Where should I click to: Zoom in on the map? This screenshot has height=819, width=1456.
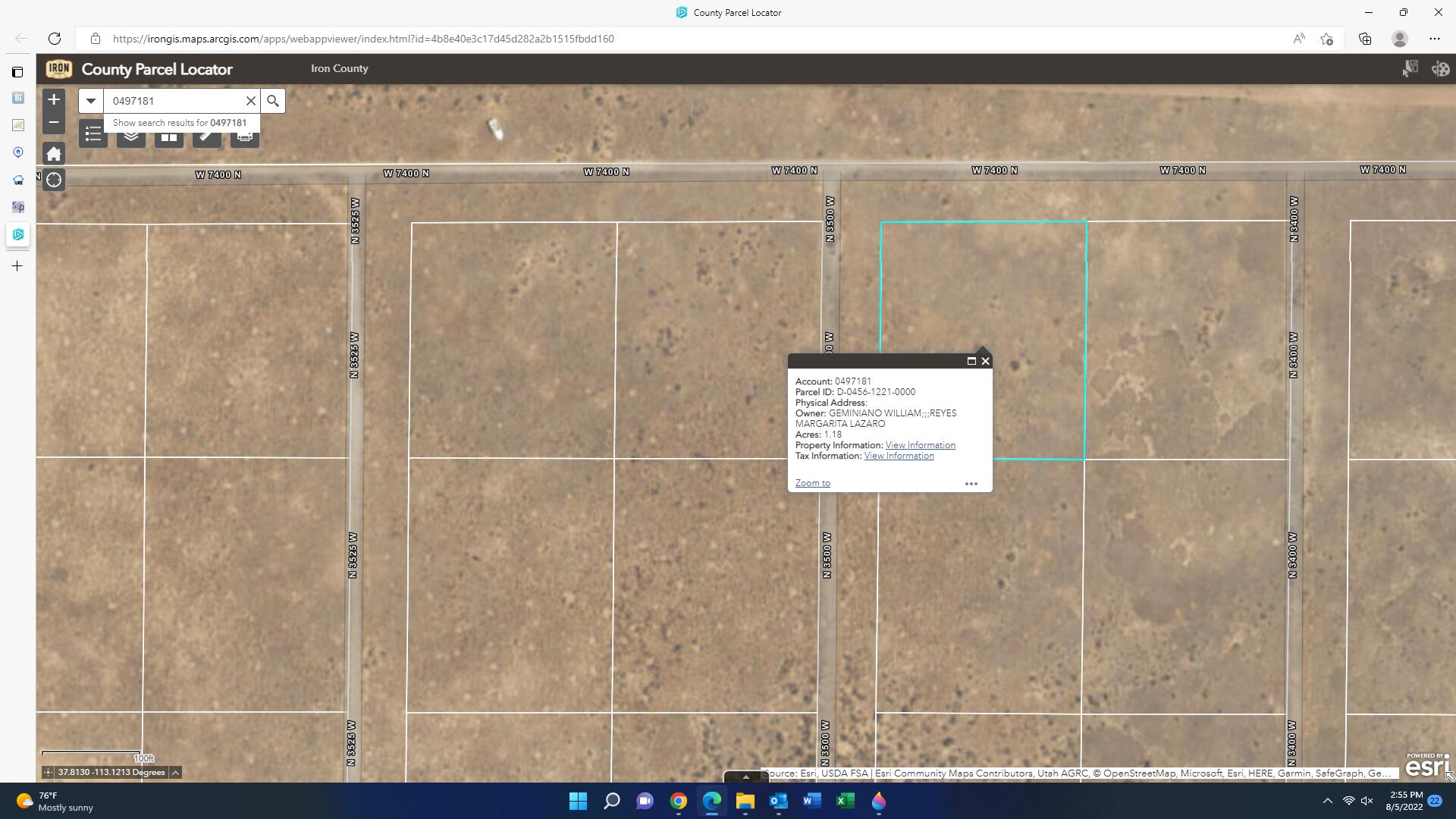pos(54,99)
